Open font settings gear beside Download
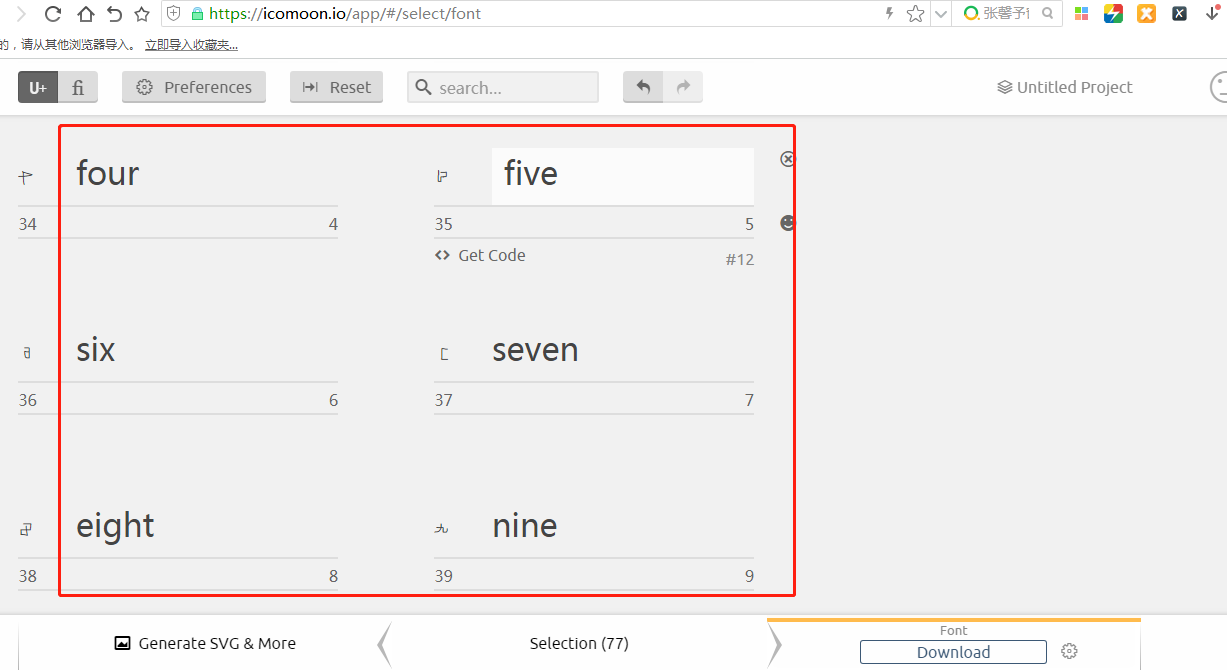Screen dimensions: 1227x670 tap(1069, 652)
